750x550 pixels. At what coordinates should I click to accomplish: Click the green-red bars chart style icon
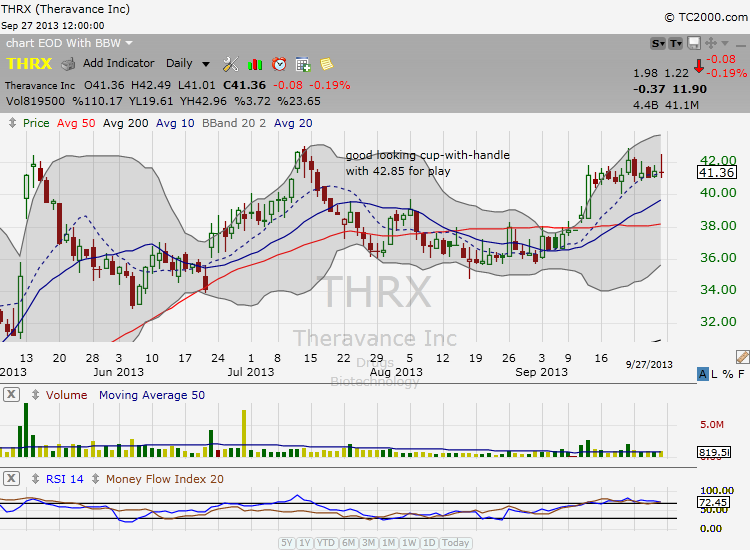255,64
